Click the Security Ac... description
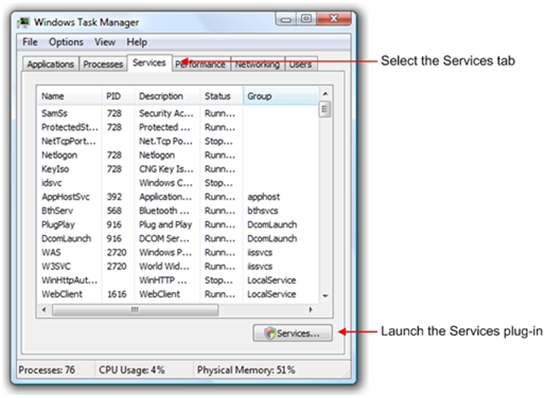 point(166,114)
